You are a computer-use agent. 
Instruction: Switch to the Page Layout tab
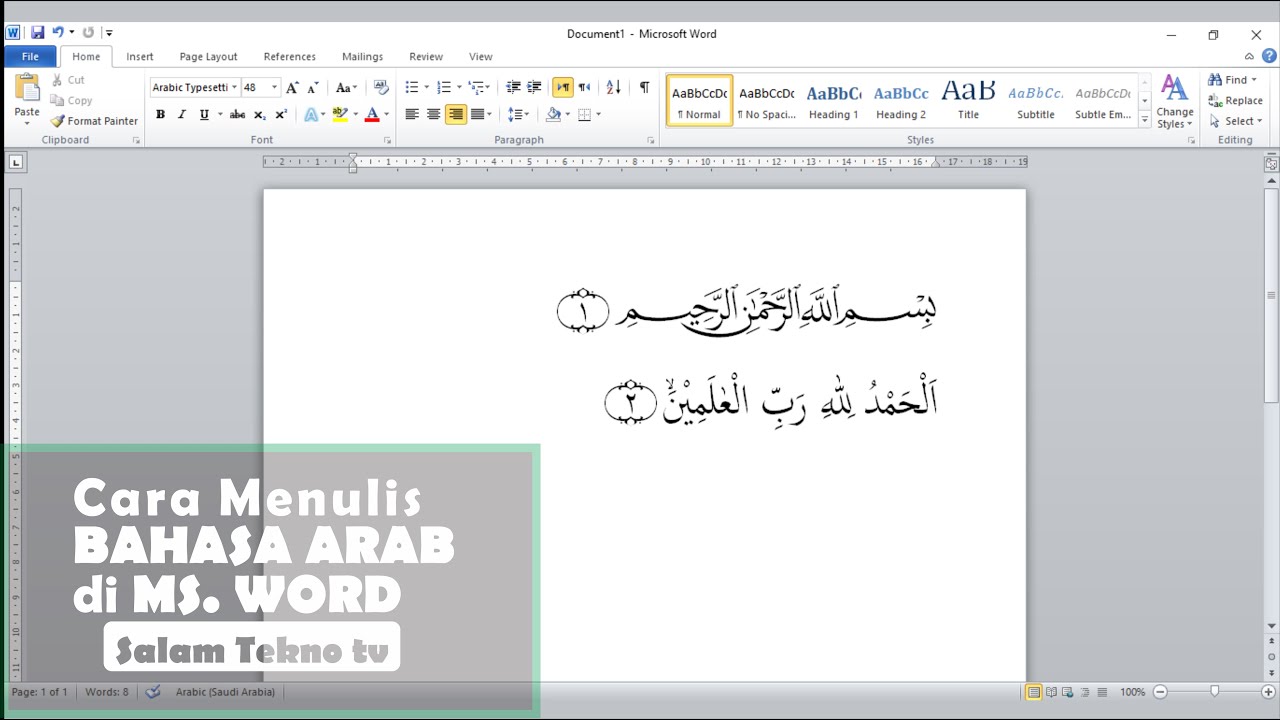coord(208,57)
